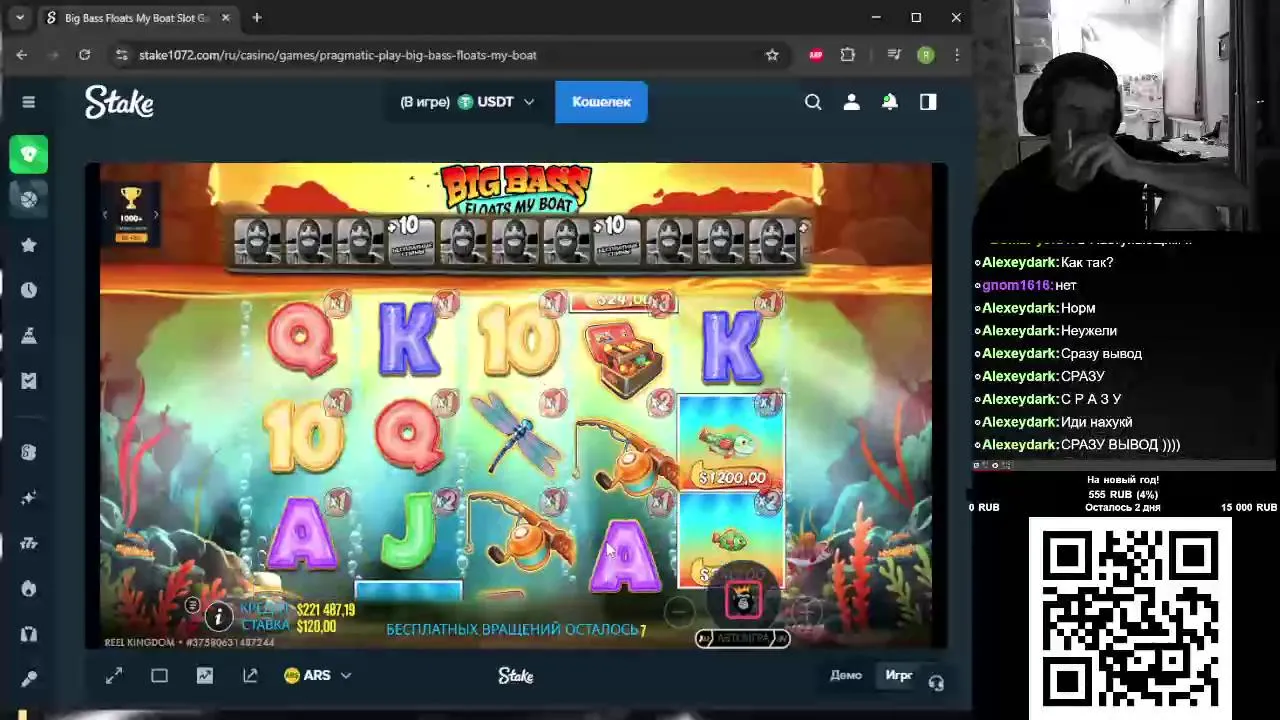Open the sports basketball sidebar icon
1280x720 pixels.
tap(29, 199)
